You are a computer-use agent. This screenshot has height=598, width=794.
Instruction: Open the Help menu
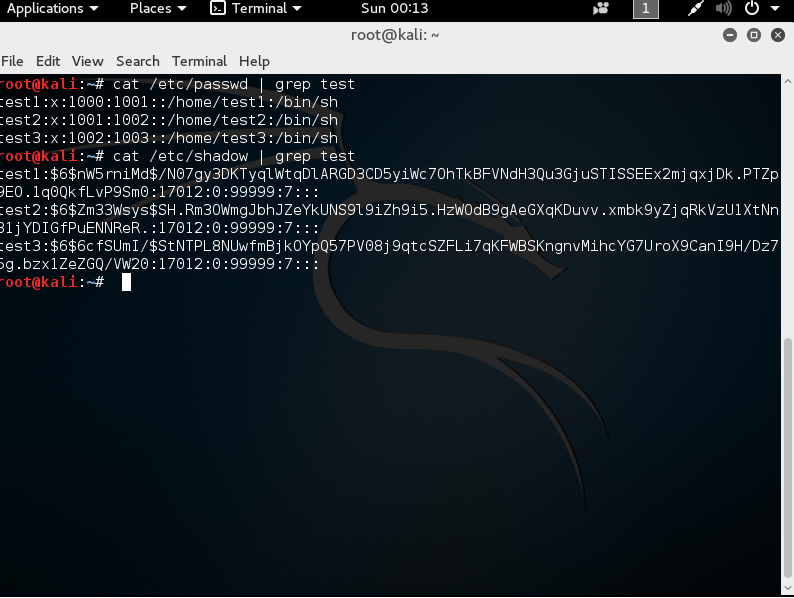(254, 61)
